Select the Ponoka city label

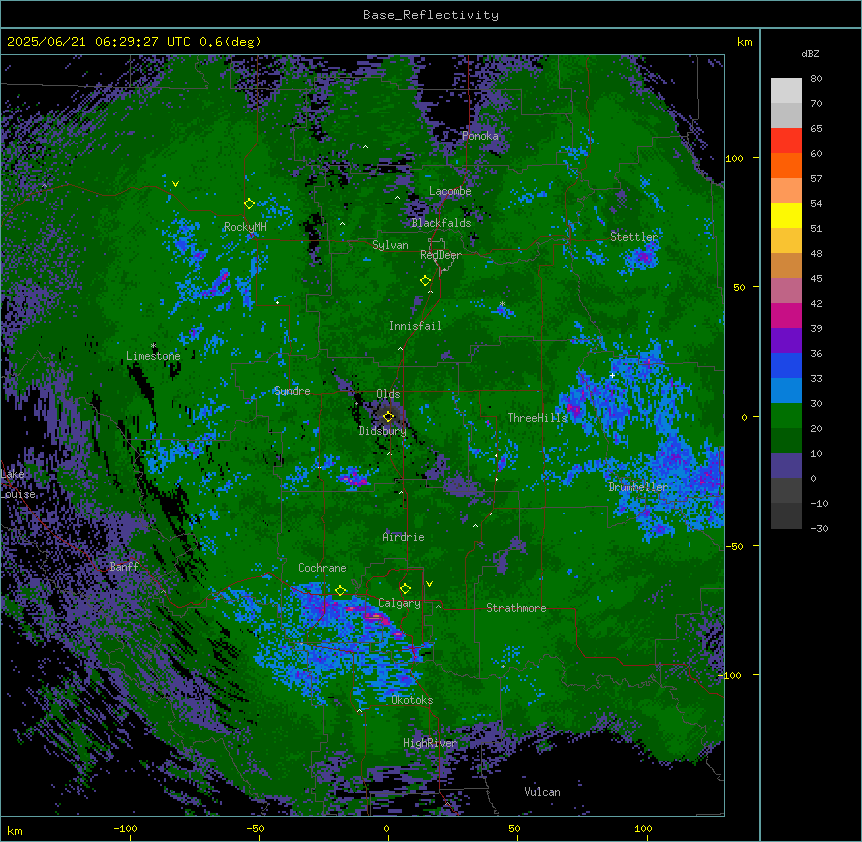pos(480,136)
